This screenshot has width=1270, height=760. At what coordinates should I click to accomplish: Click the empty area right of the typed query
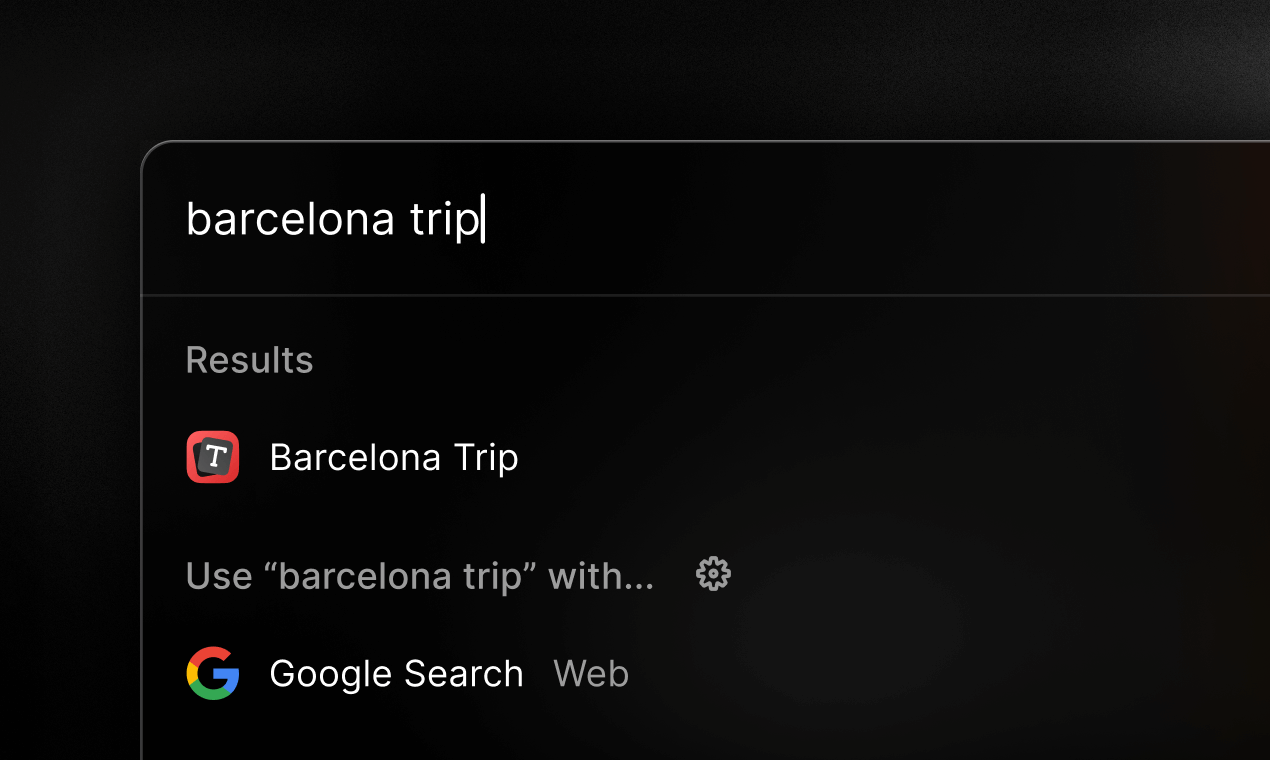tap(850, 219)
